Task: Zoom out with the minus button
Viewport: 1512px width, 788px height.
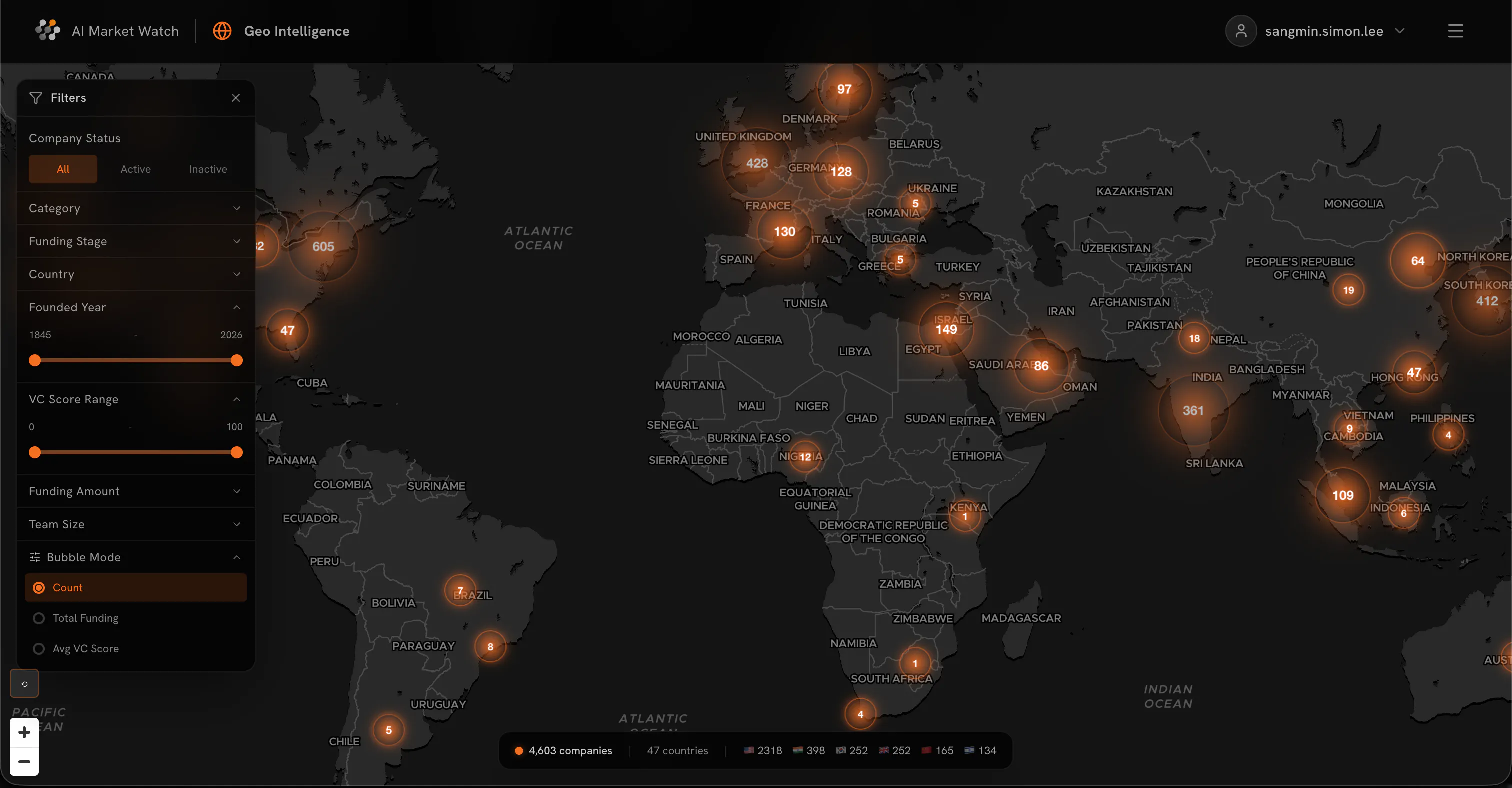Action: 24,761
